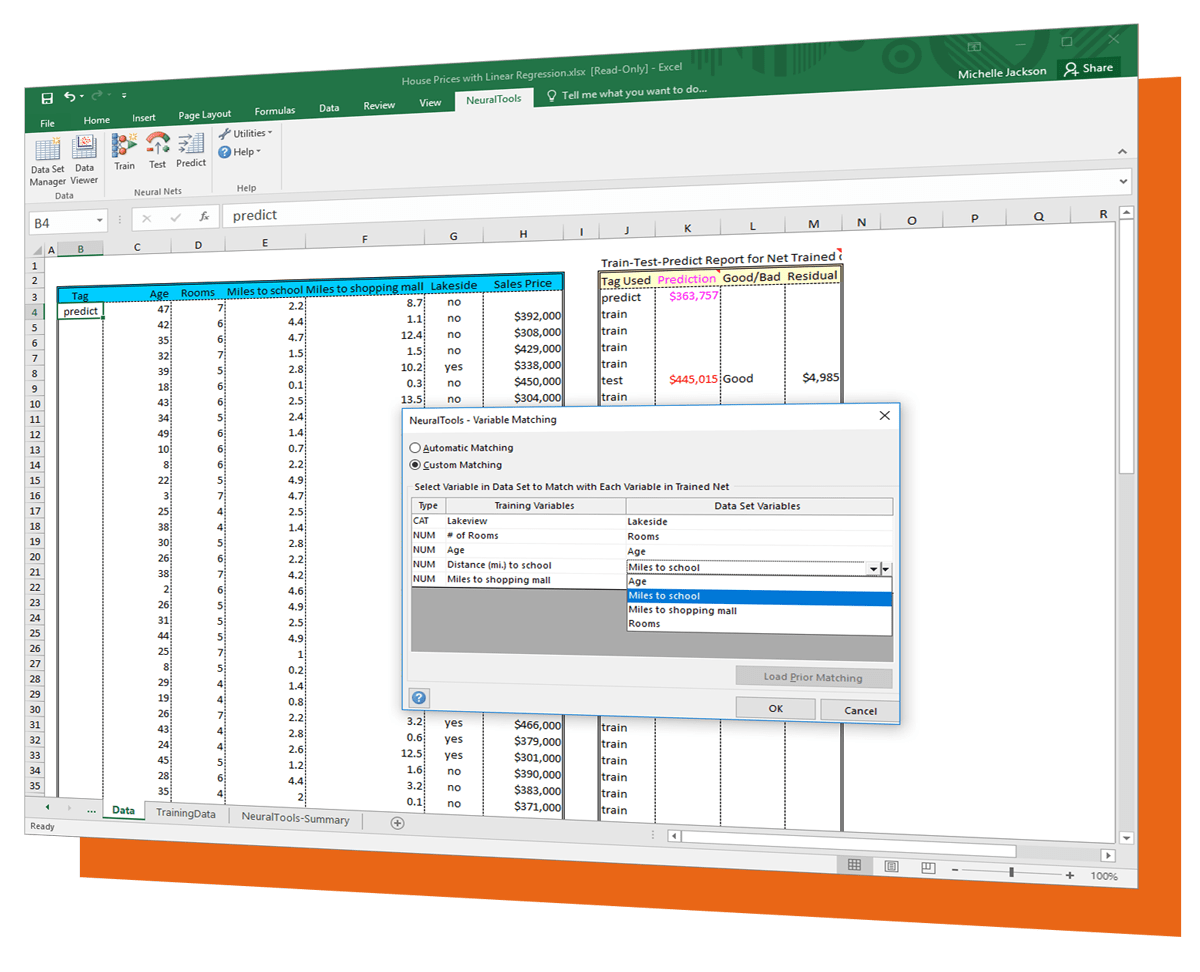Launch the Data Viewer
The image size is (1200, 972).
tap(85, 159)
